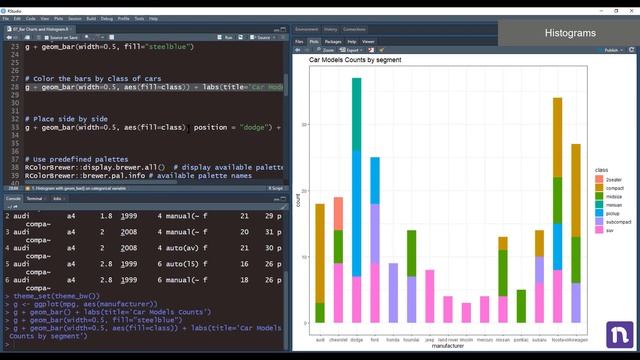Open the Help menu in menu bar
The image size is (640, 360).
coord(153,19)
